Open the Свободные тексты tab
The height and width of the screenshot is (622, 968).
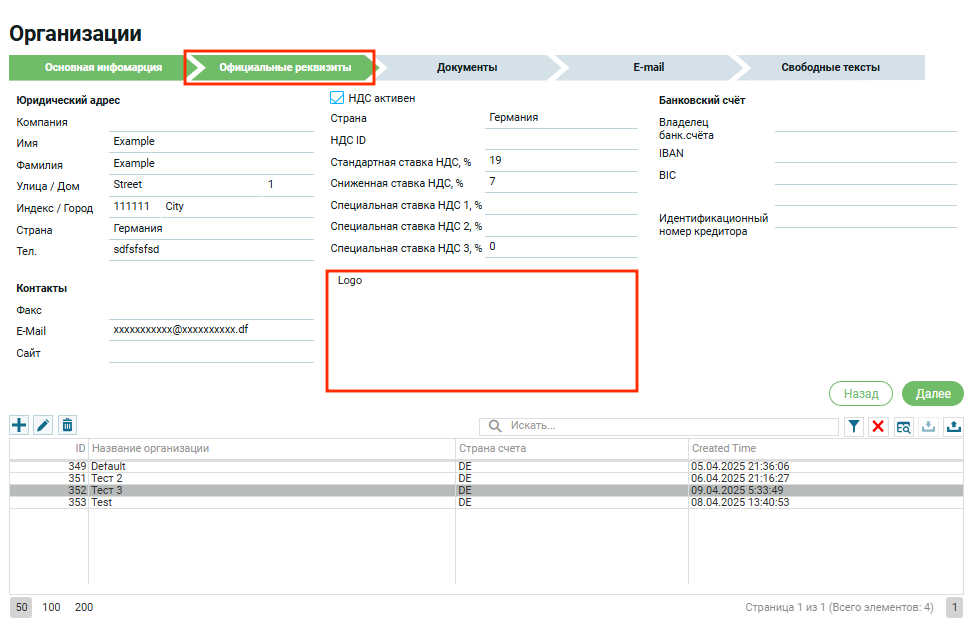click(x=830, y=68)
